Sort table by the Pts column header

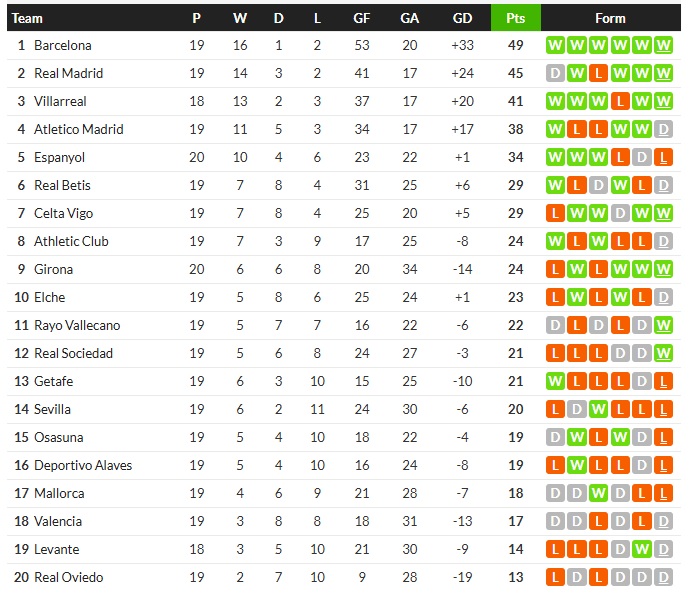[515, 18]
